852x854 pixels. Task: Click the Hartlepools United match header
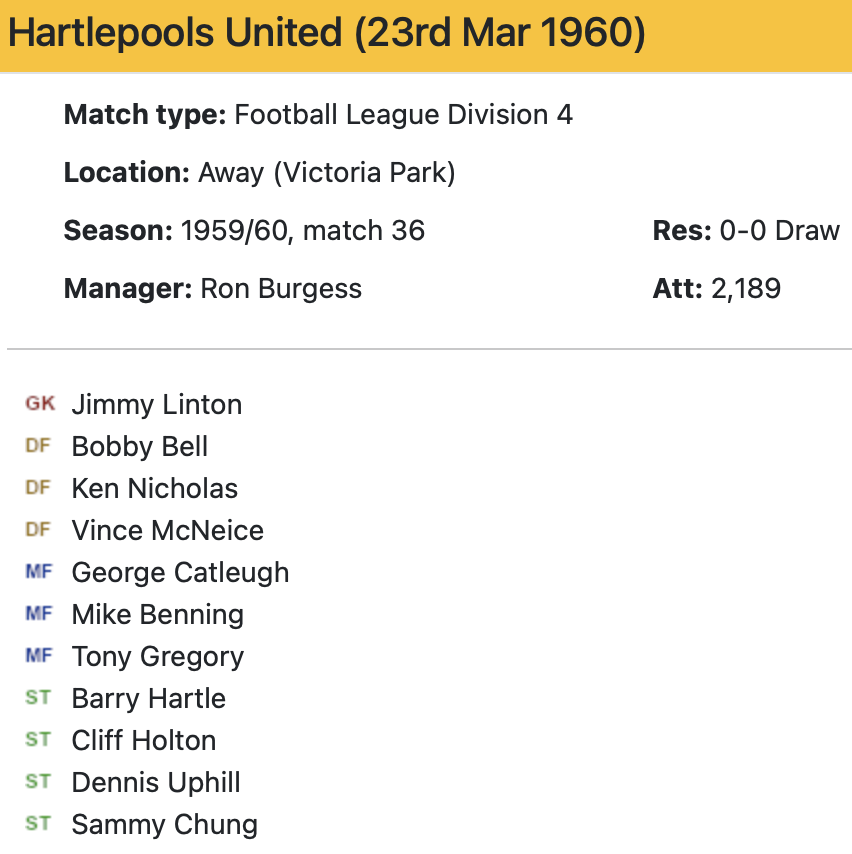pyautogui.click(x=326, y=34)
